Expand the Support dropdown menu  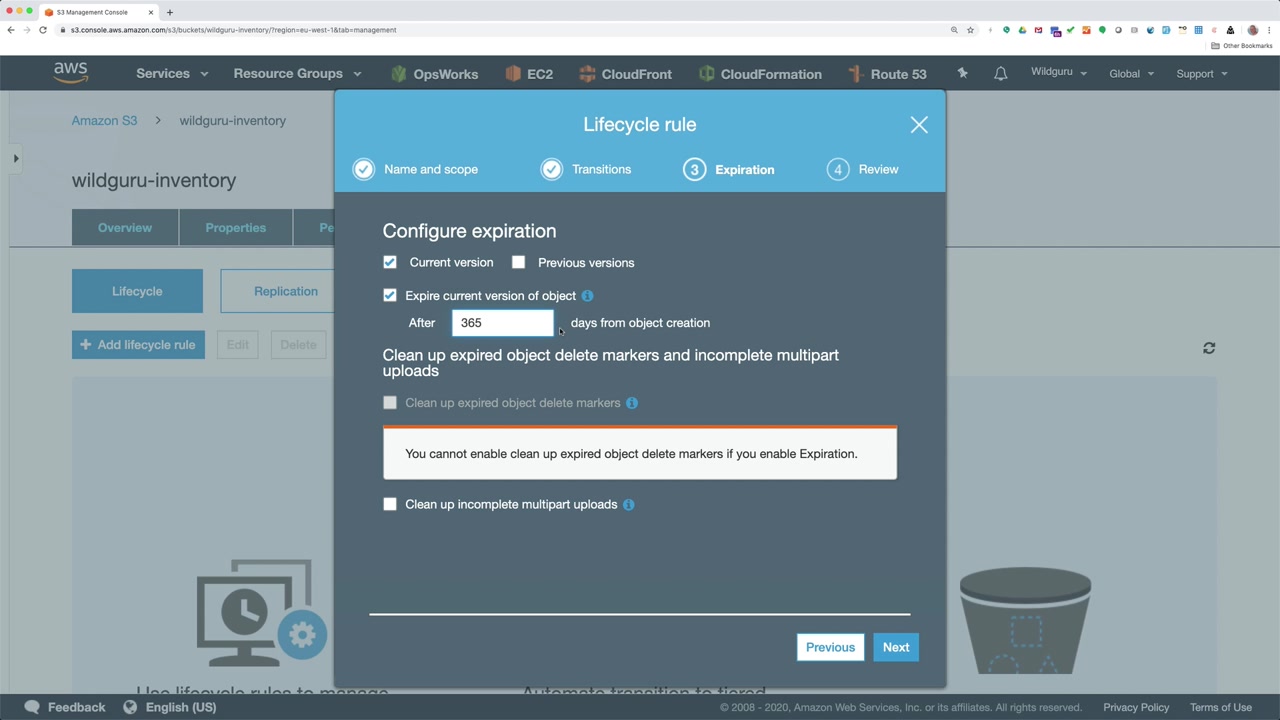(1202, 74)
